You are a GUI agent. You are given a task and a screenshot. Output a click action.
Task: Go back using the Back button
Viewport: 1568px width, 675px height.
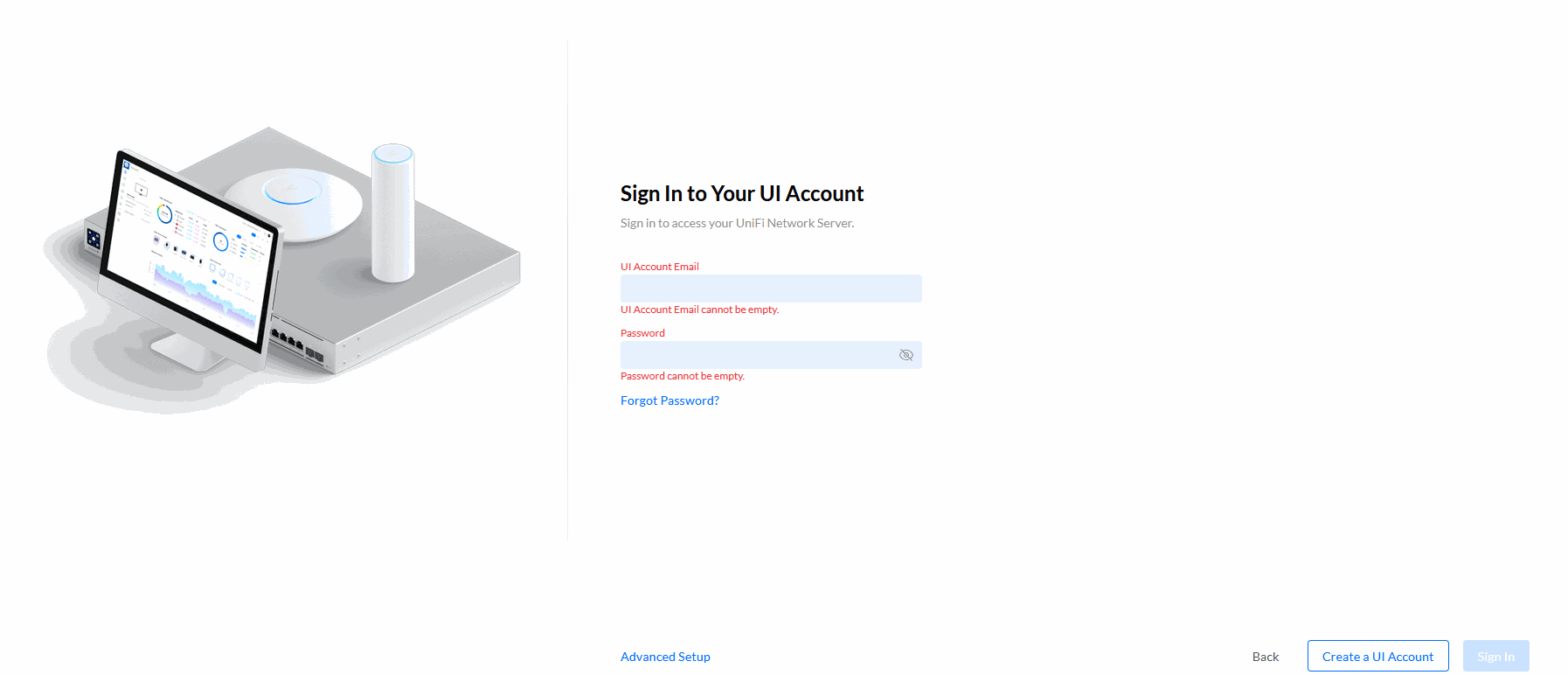click(x=1265, y=657)
